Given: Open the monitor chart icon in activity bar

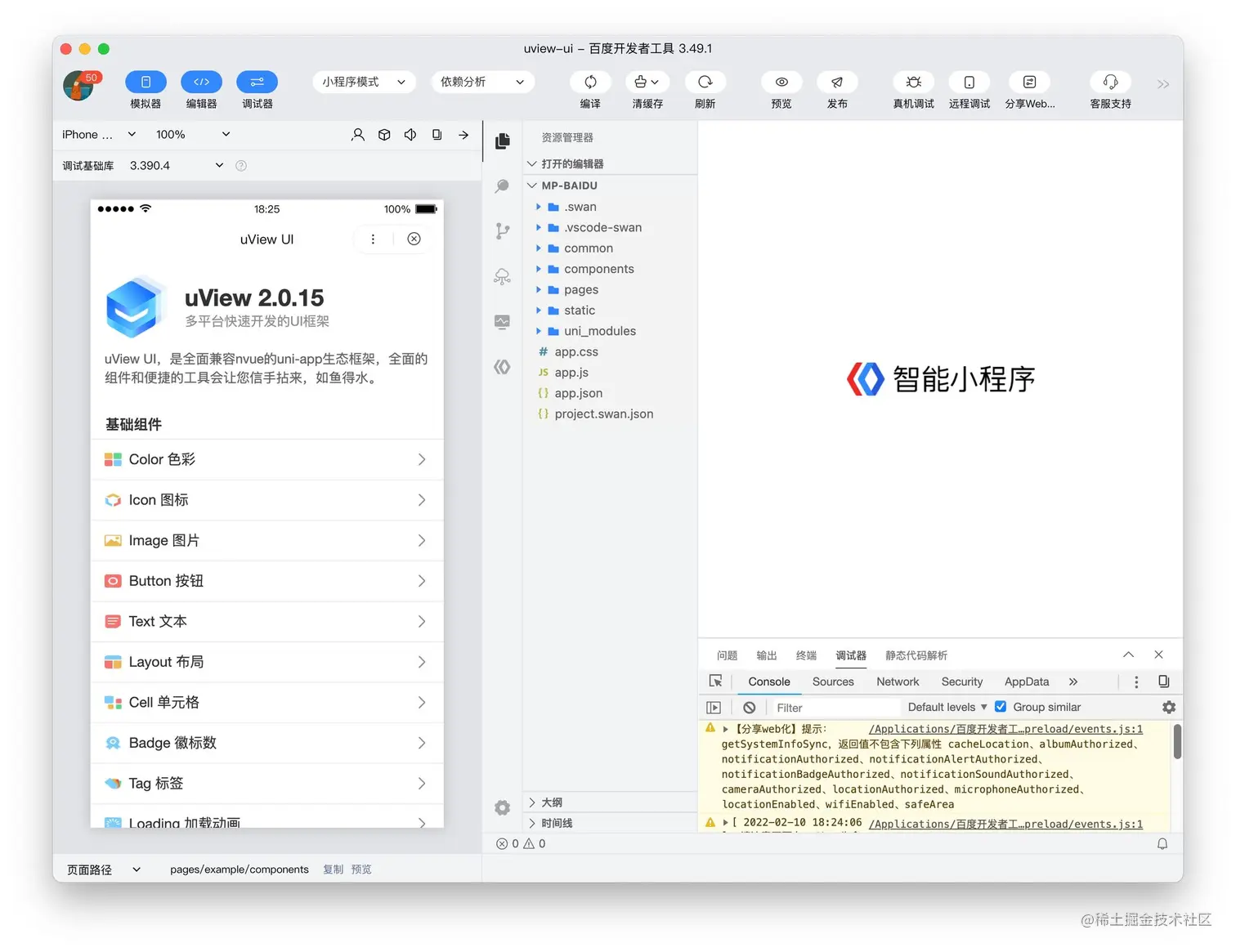Looking at the screenshot, I should pos(503,321).
